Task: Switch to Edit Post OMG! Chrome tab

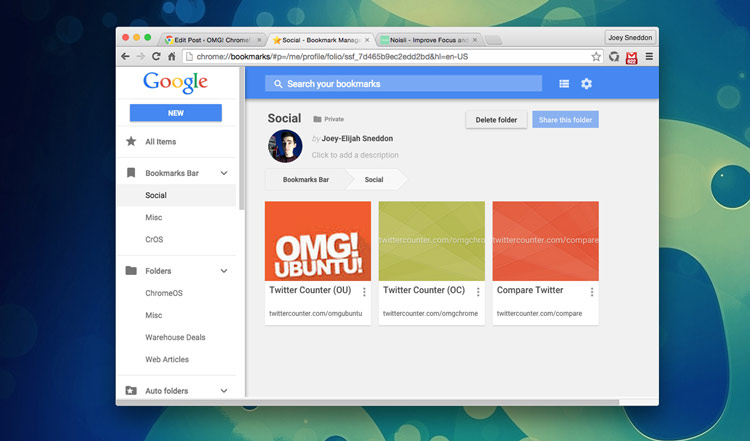Action: coord(212,40)
